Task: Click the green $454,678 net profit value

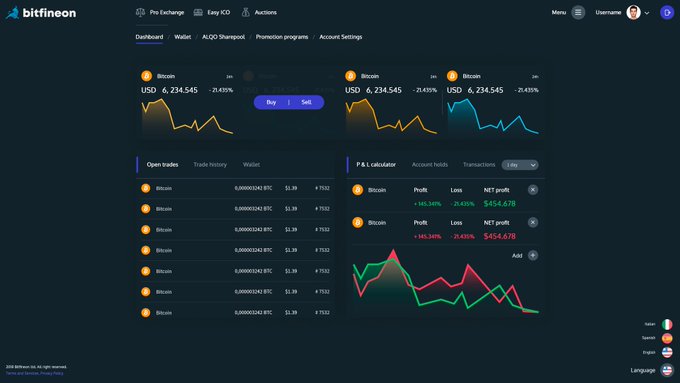Action: (500, 203)
